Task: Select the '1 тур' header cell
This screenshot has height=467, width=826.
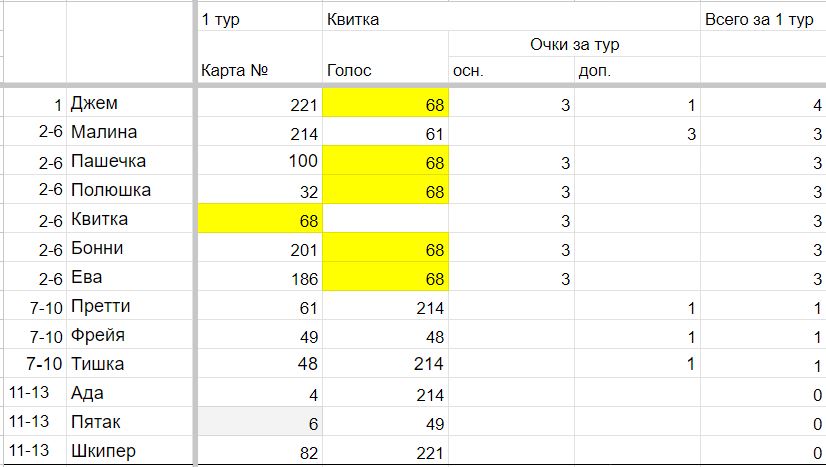Action: coord(260,18)
